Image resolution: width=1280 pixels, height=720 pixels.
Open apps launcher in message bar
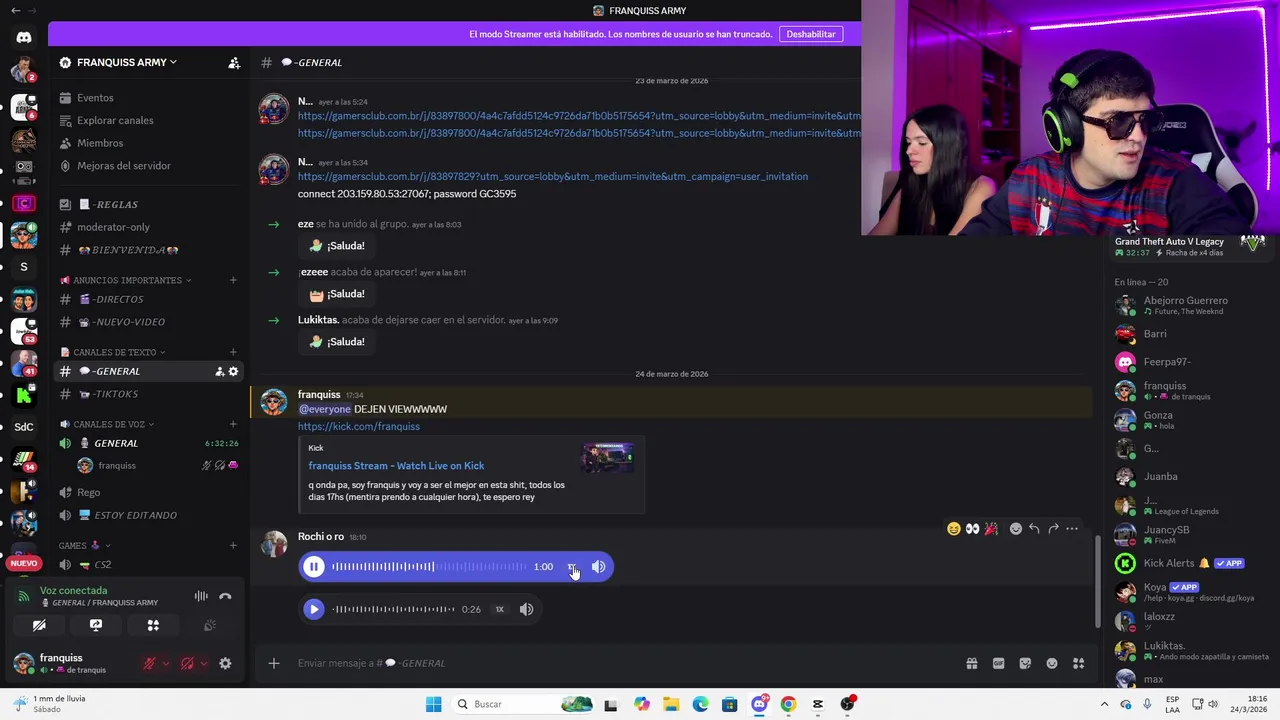point(1079,663)
